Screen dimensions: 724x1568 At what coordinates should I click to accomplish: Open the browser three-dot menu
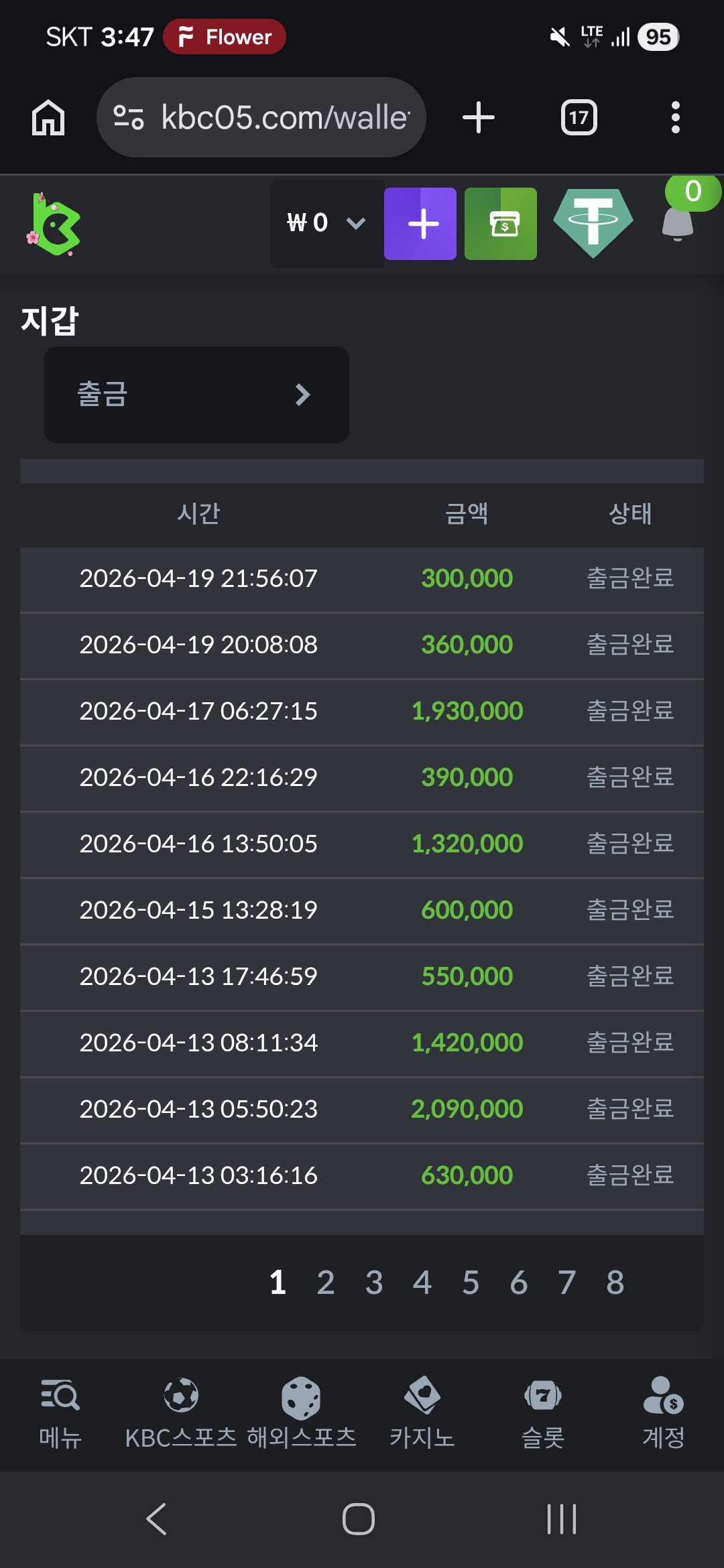coord(675,118)
